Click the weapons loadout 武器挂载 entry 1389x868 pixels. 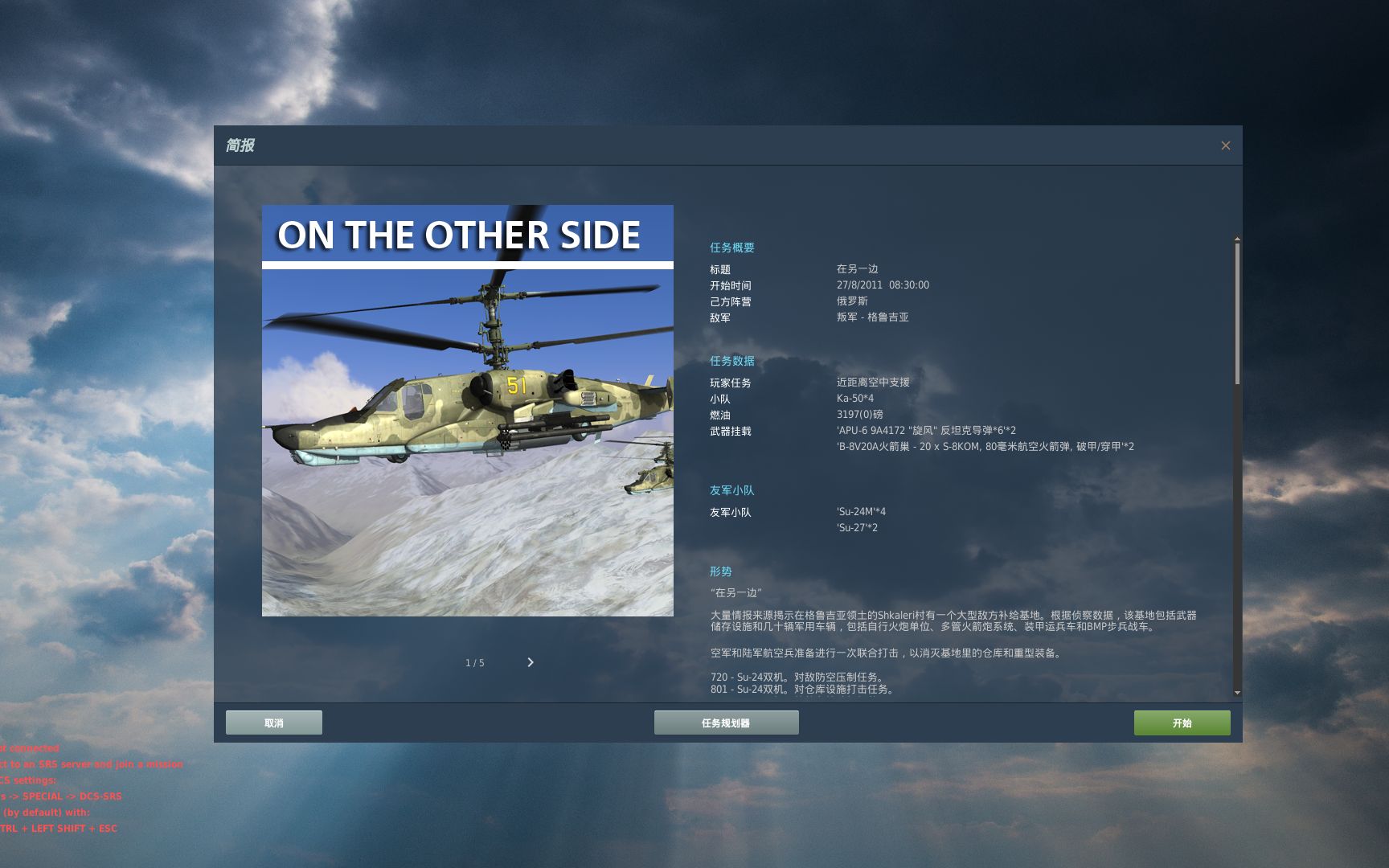(730, 432)
